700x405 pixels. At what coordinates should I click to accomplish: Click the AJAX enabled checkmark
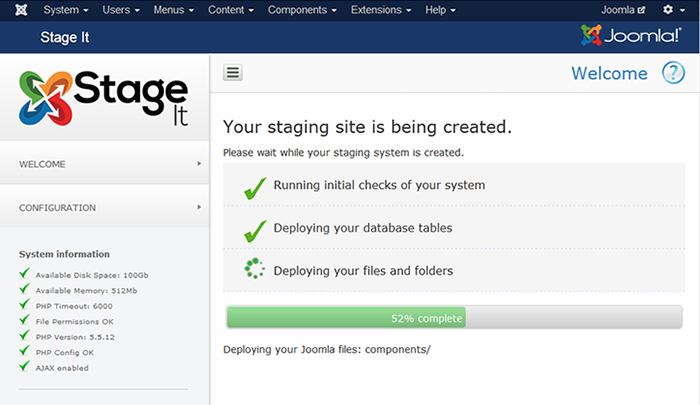point(25,366)
